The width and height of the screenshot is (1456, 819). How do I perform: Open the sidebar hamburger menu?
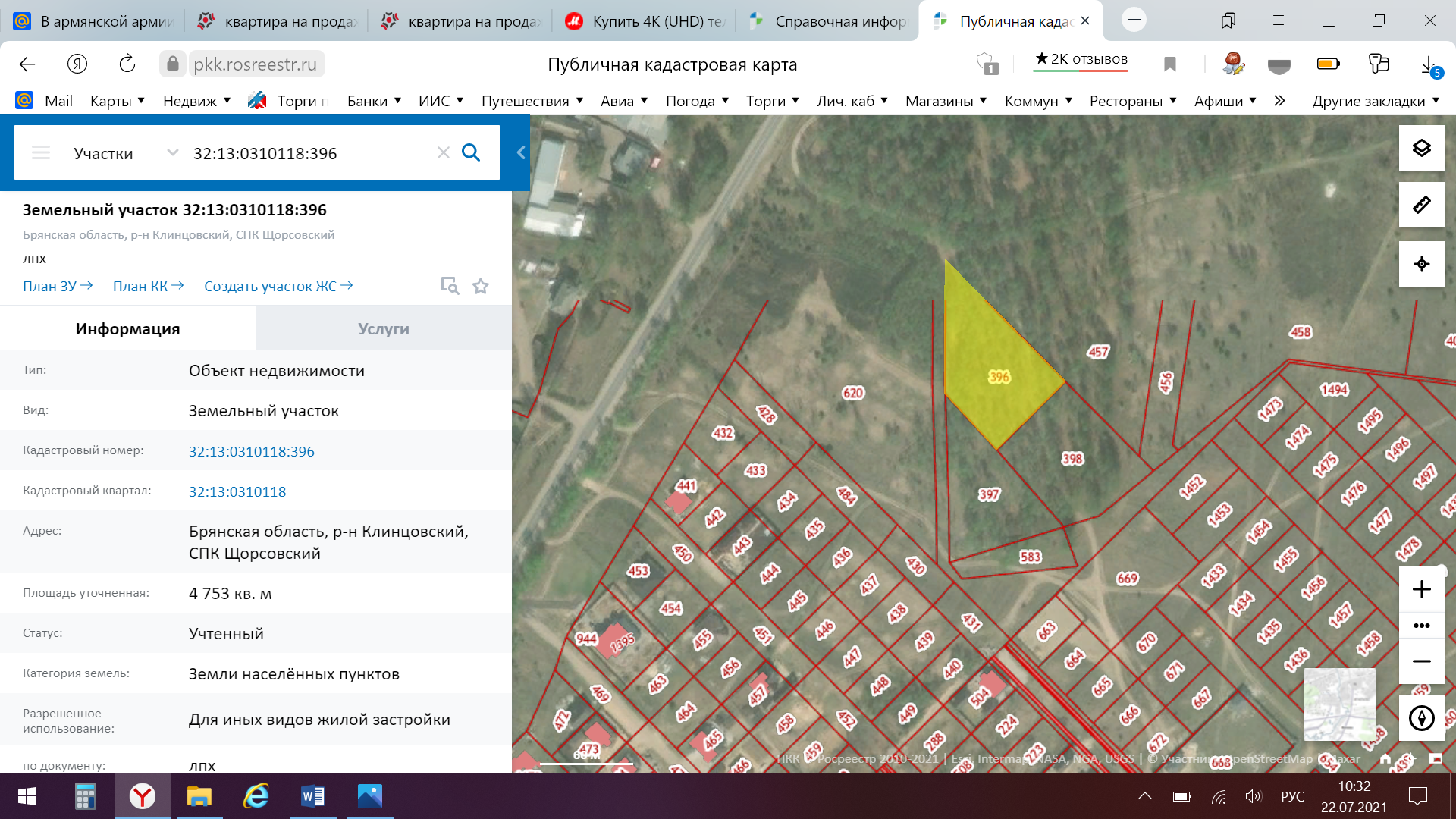[41, 153]
